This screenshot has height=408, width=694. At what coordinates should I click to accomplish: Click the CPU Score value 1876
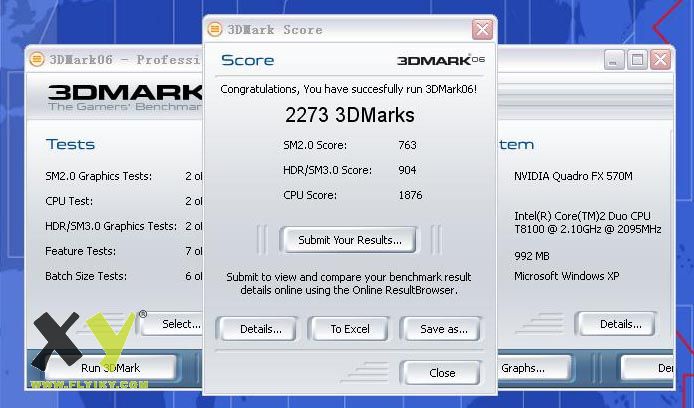click(x=410, y=195)
